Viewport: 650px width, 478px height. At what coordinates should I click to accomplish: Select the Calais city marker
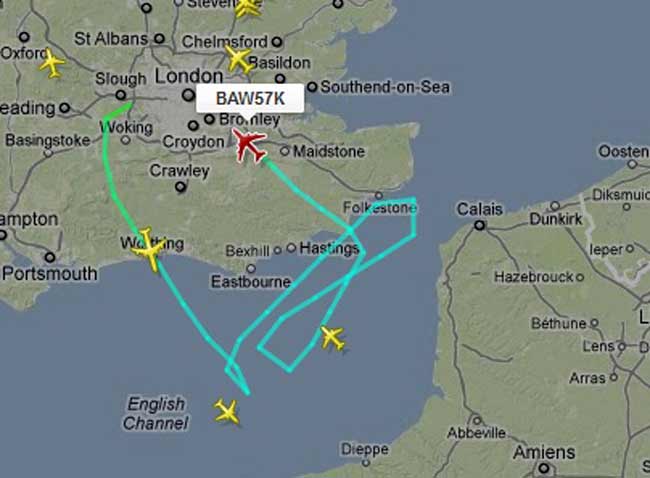pos(480,226)
